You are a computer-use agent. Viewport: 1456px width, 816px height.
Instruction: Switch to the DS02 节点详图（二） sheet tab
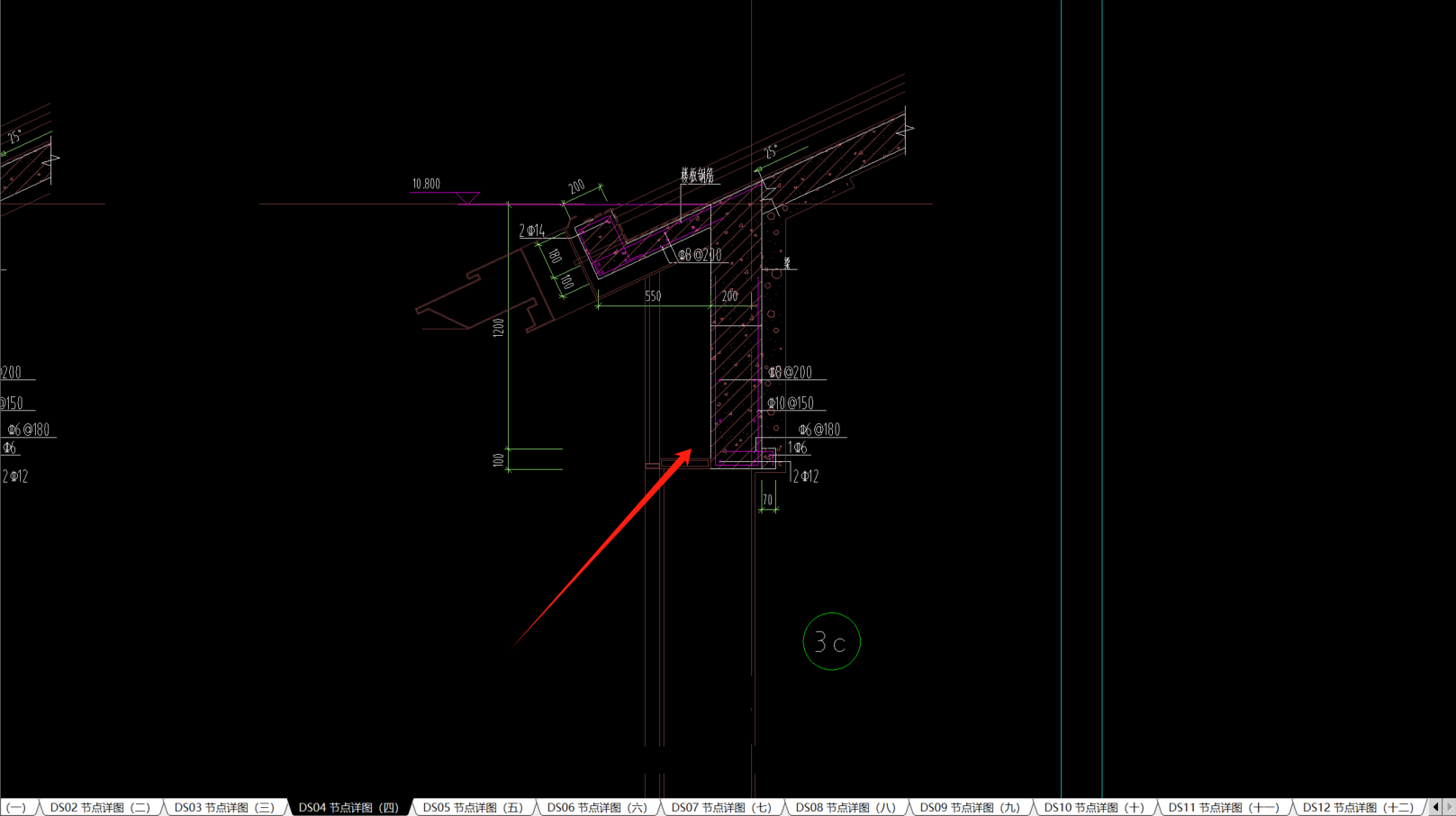(x=100, y=807)
